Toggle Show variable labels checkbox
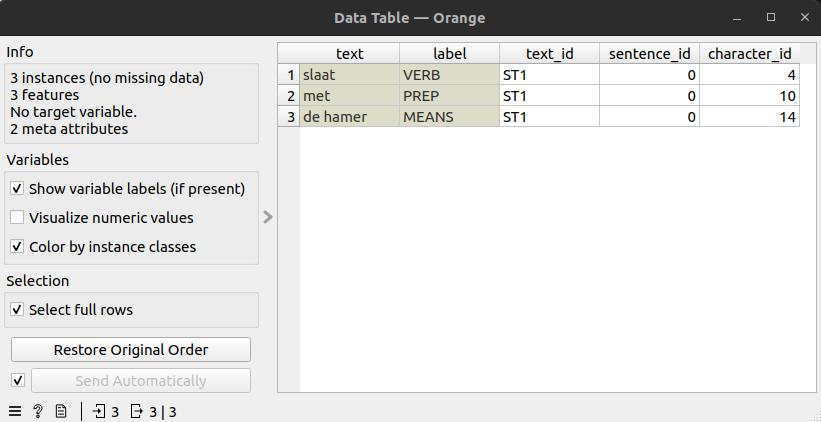The height and width of the screenshot is (422, 821). click(17, 188)
